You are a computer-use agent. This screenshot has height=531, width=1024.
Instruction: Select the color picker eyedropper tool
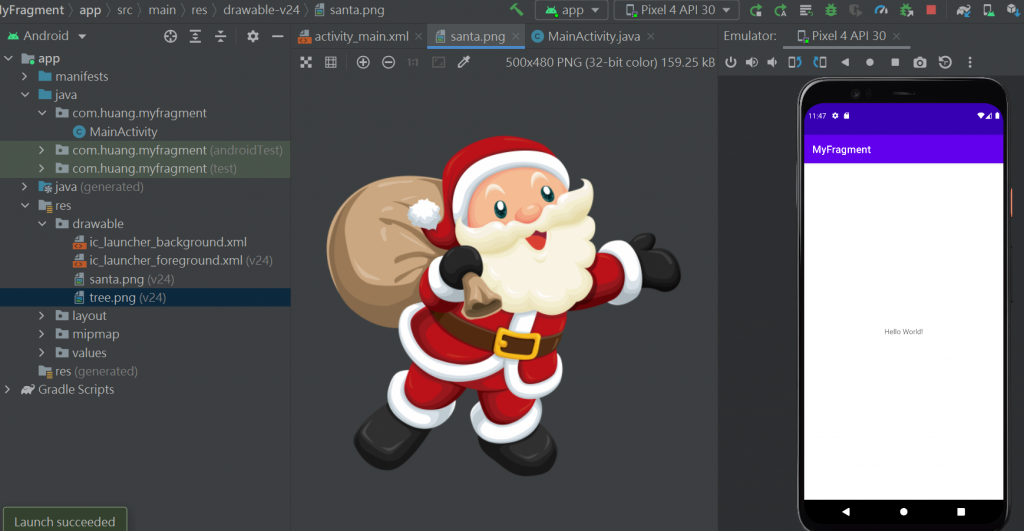coord(464,62)
